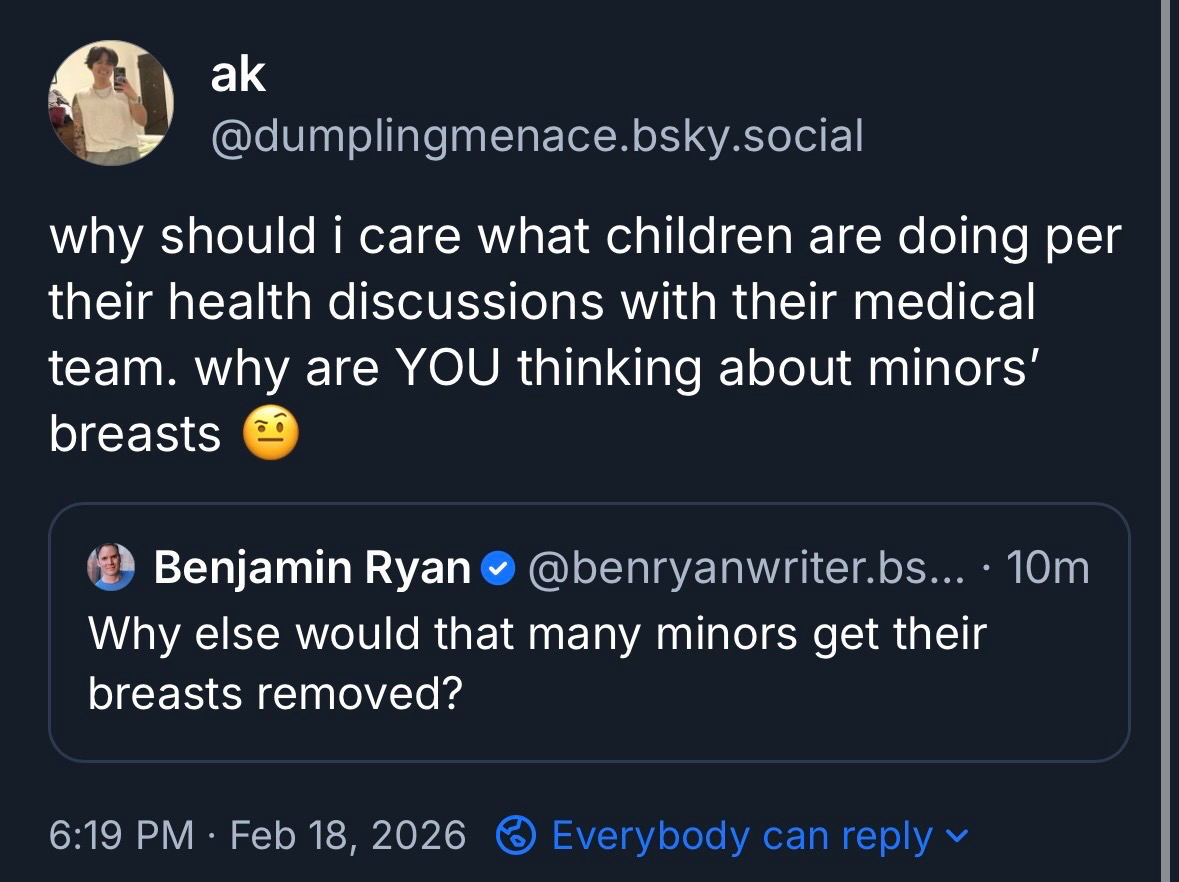Click the blue verified checkmark badge

point(498,569)
